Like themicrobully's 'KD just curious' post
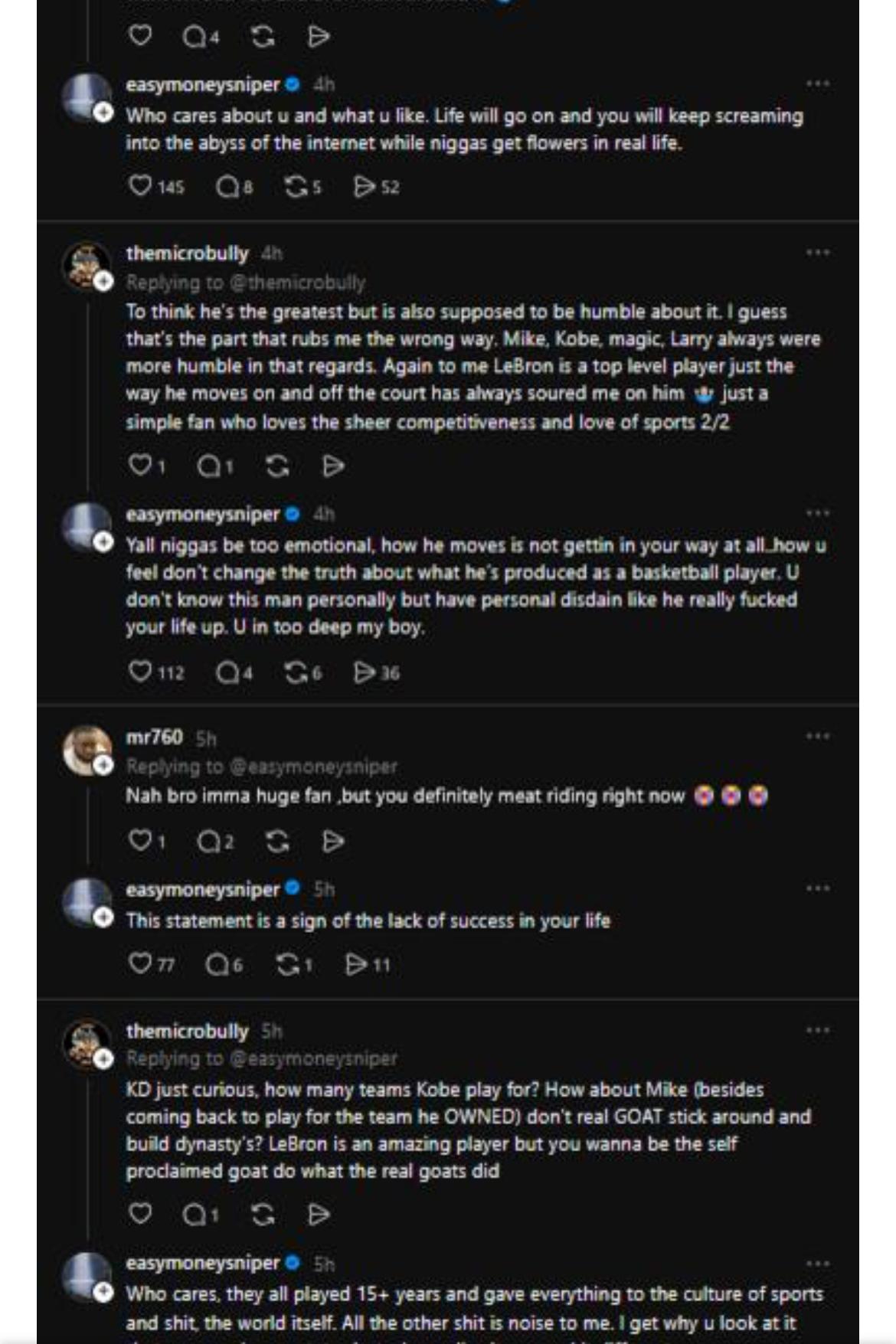896x1344 pixels. [x=140, y=1213]
